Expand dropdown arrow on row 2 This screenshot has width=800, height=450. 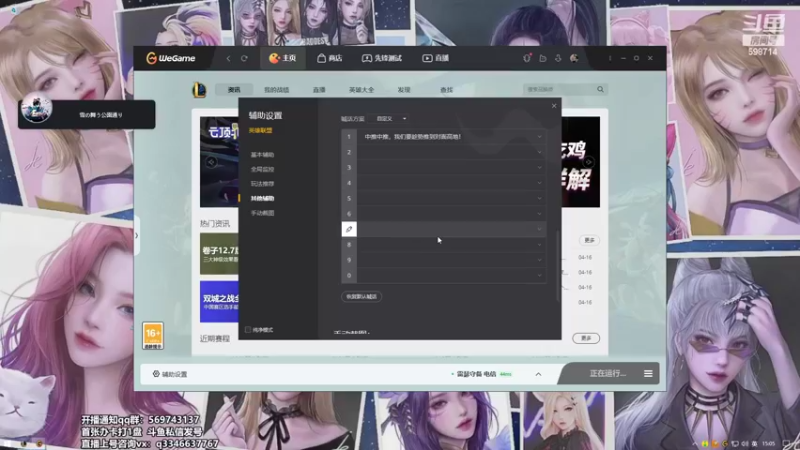[x=539, y=152]
